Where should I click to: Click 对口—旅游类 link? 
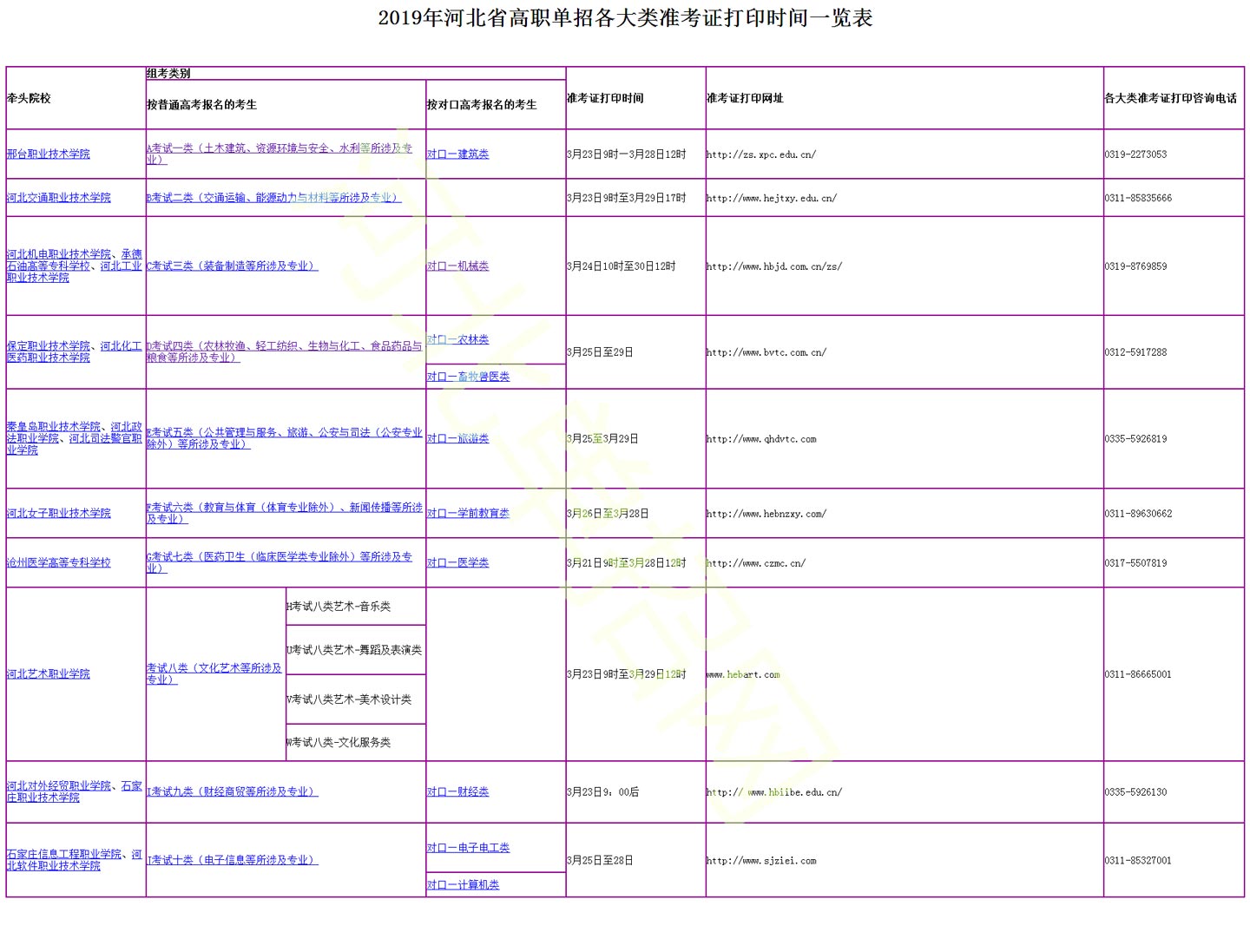(x=458, y=438)
